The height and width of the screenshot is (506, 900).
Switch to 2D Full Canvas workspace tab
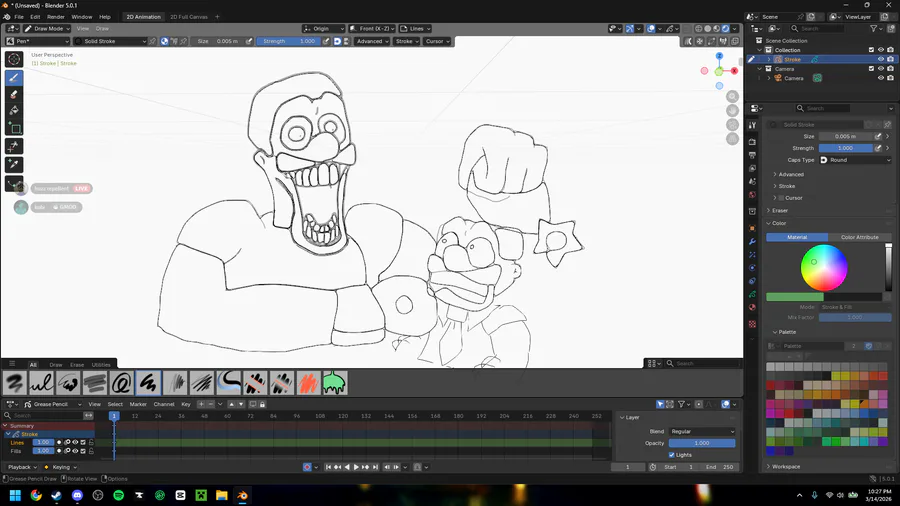(189, 17)
